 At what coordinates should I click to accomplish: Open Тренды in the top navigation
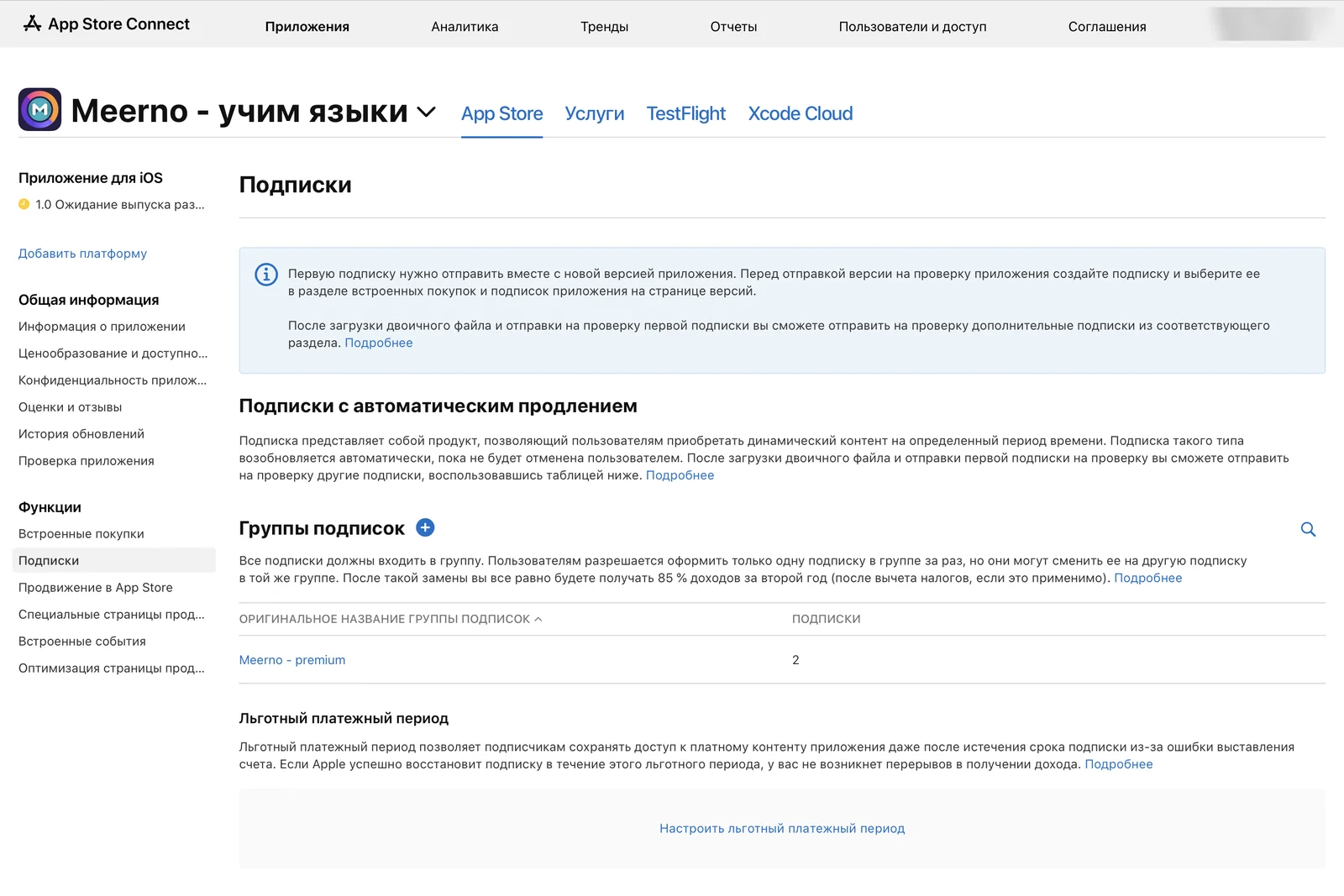(604, 27)
